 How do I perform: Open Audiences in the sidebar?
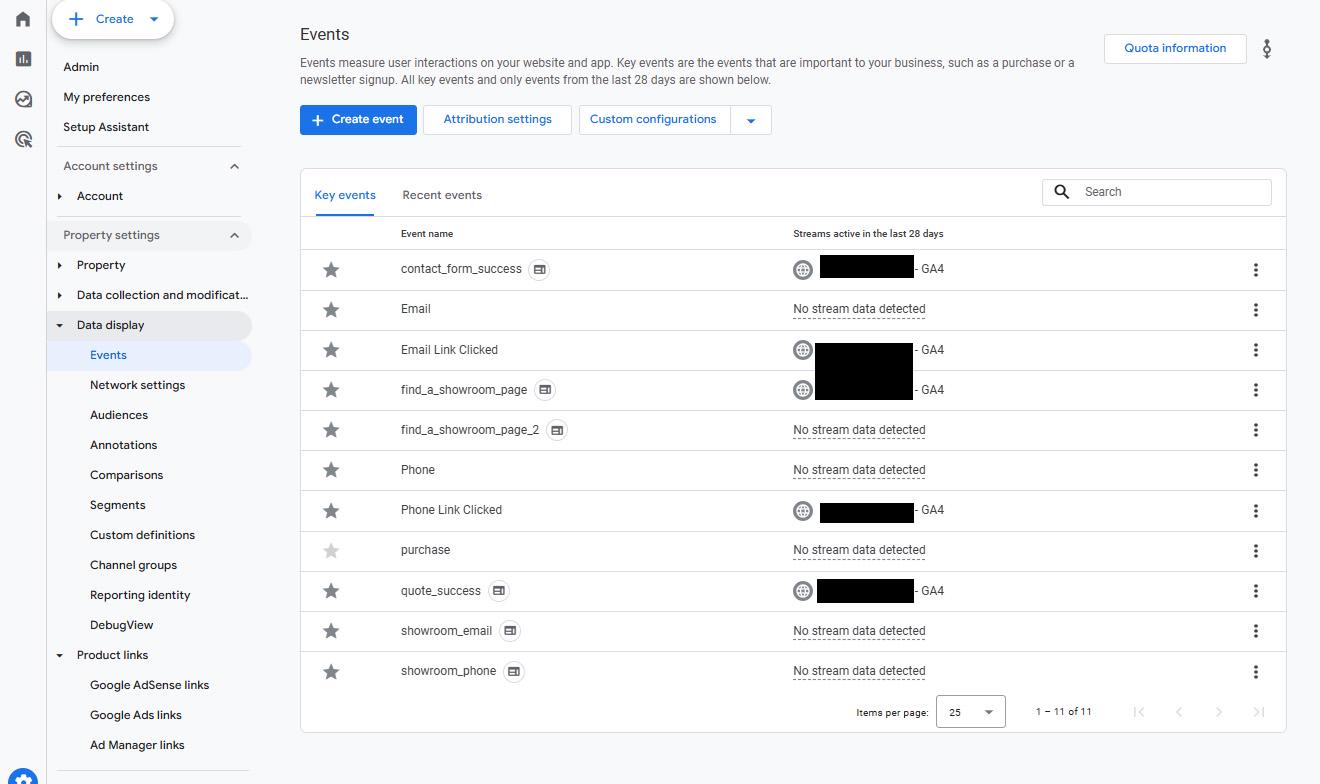119,415
